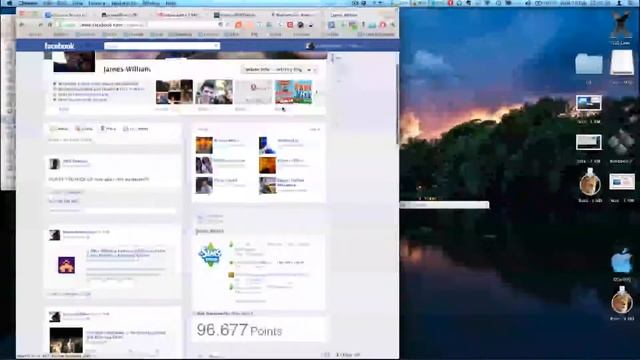Image resolution: width=640 pixels, height=360 pixels.
Task: Select the Photo composer tab
Action: (84, 129)
